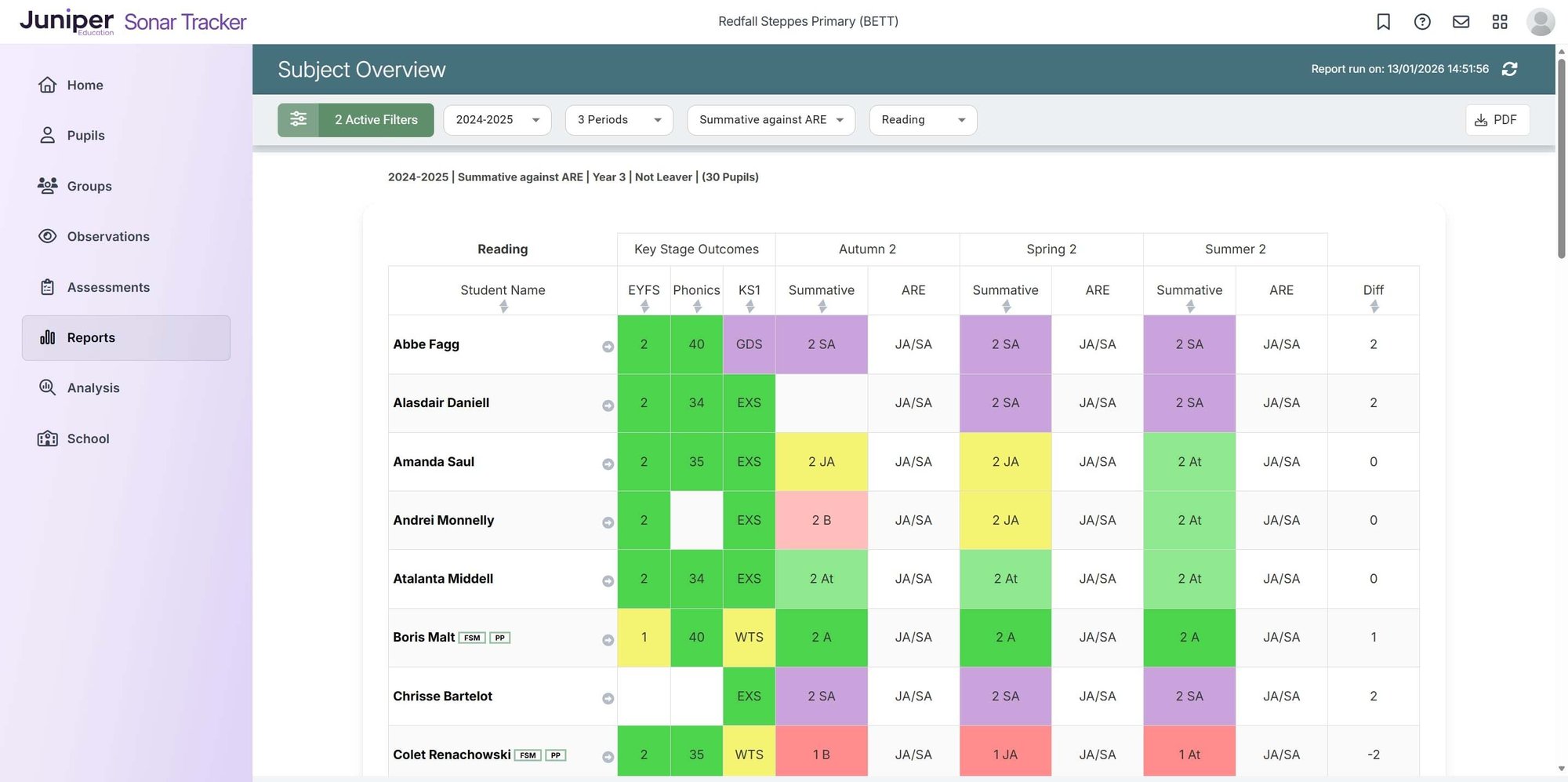Select the Pupils icon in sidebar

[x=47, y=135]
